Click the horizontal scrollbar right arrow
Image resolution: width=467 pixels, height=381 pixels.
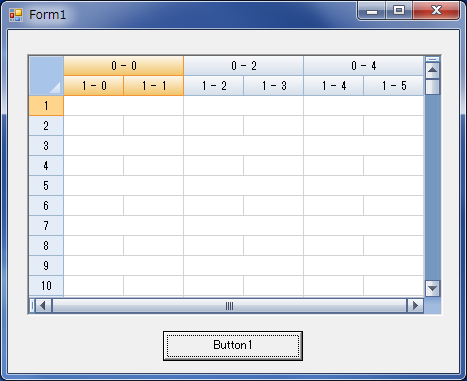415,305
